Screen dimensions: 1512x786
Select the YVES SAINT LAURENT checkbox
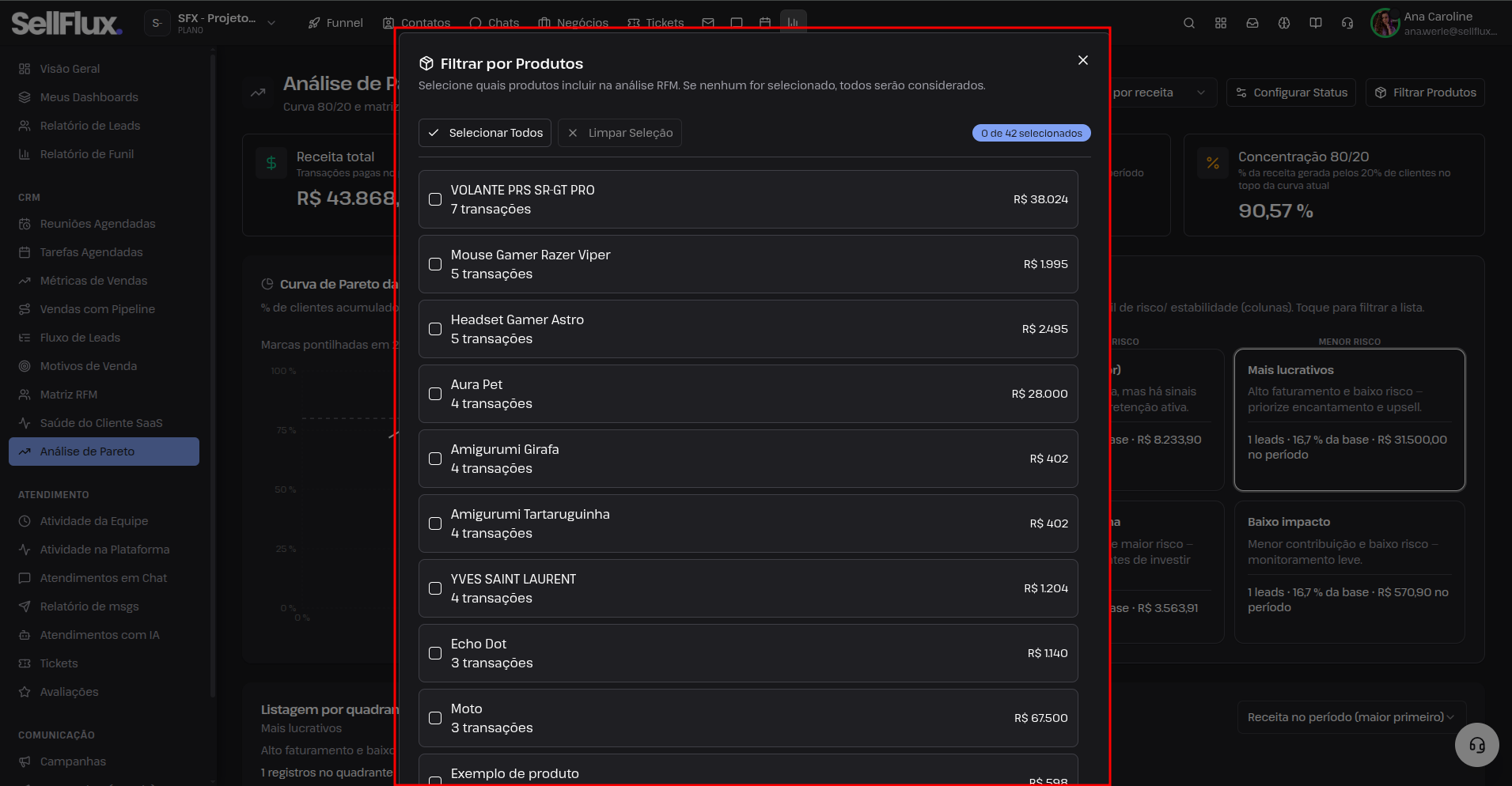click(435, 588)
